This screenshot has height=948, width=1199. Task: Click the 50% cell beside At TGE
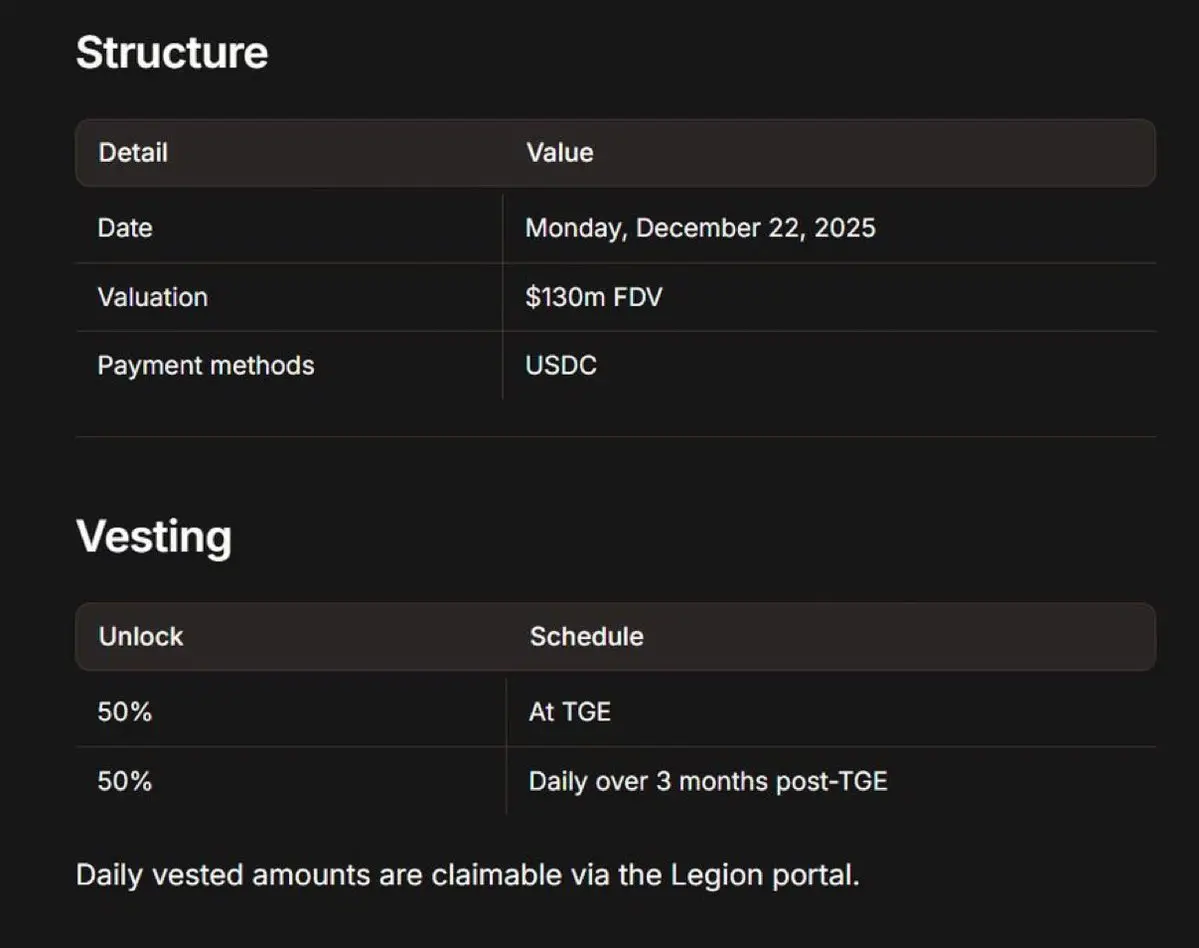[125, 712]
